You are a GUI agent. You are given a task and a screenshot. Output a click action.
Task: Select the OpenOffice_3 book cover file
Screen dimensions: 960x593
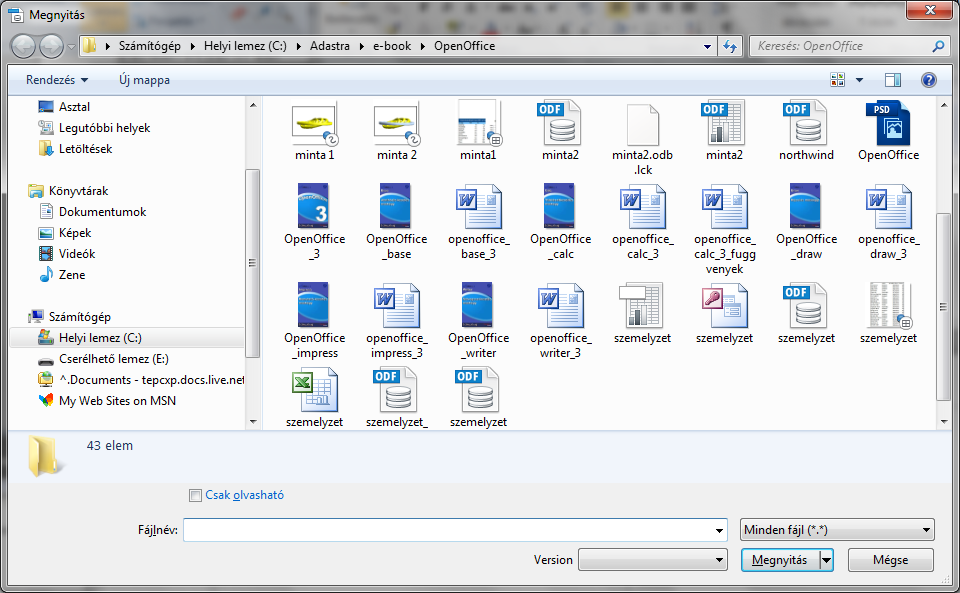click(x=315, y=222)
